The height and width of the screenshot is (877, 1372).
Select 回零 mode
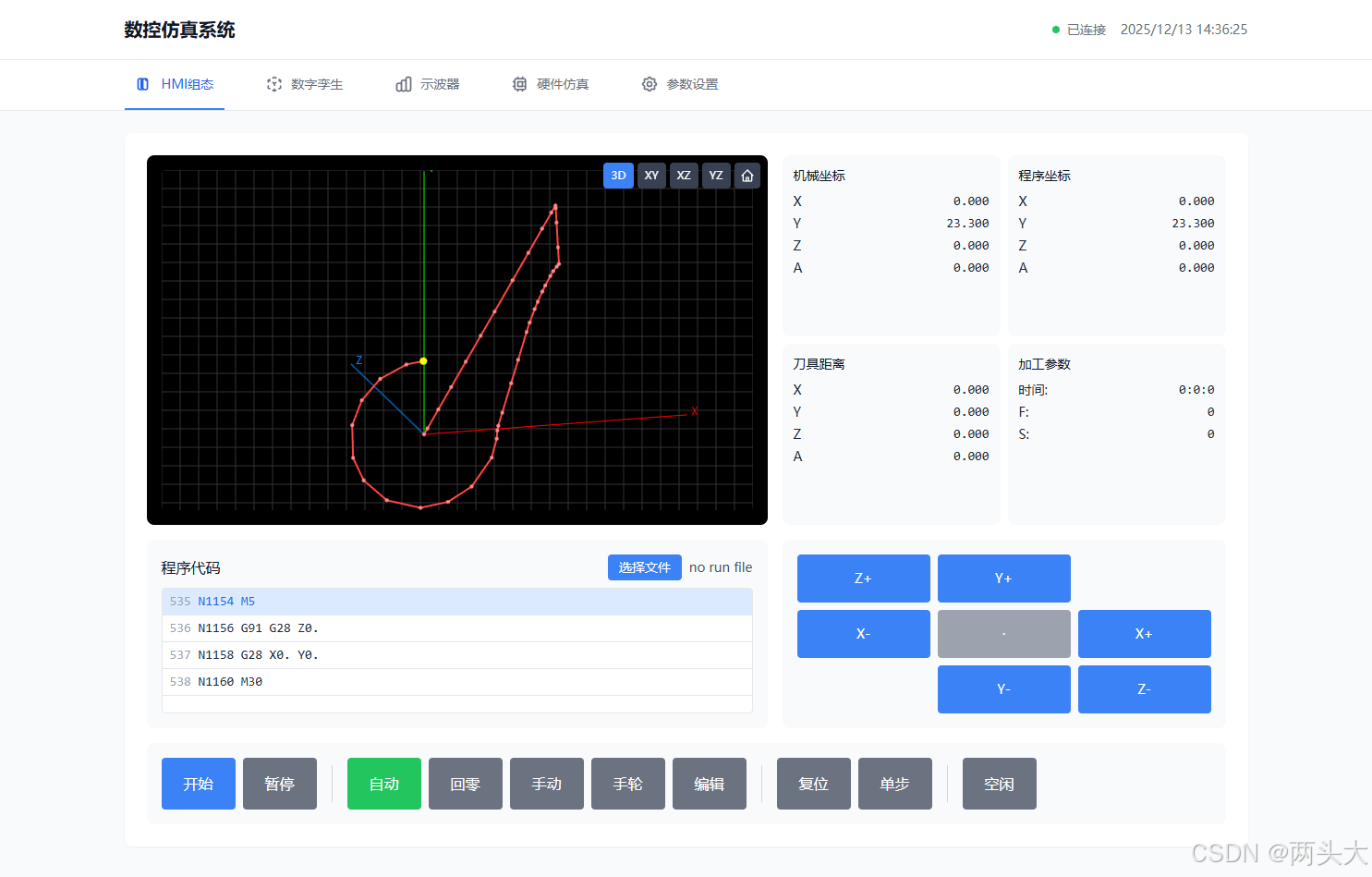[466, 784]
